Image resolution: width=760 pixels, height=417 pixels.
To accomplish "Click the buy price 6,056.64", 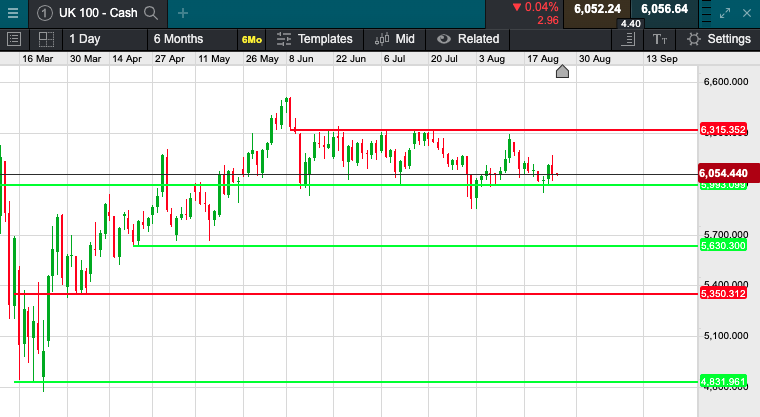I will (x=665, y=9).
